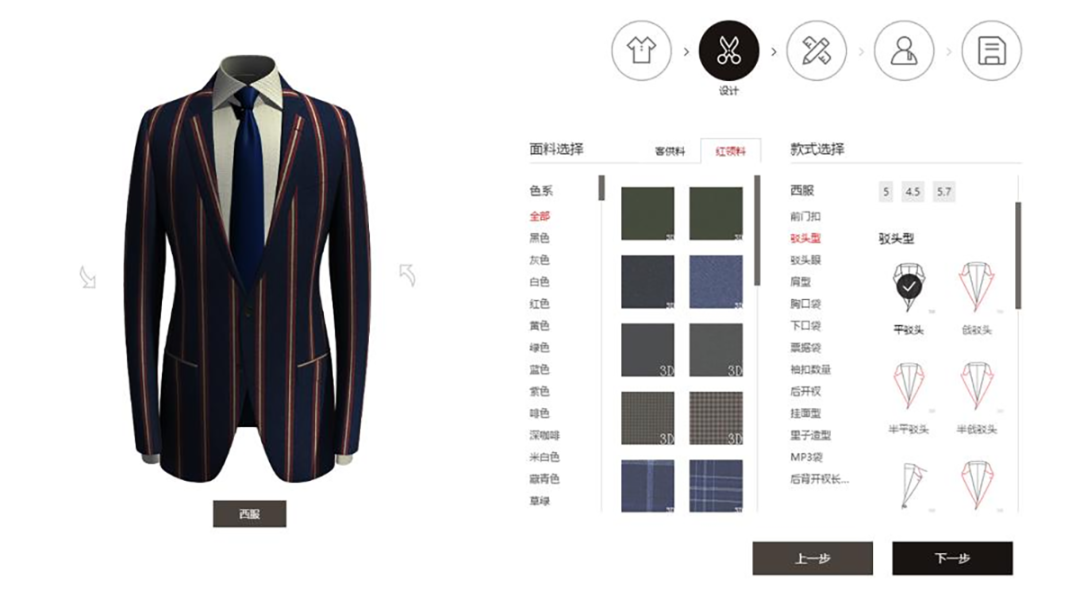Choose the bright blue fabric swatch
1080x599 pixels.
[716, 282]
